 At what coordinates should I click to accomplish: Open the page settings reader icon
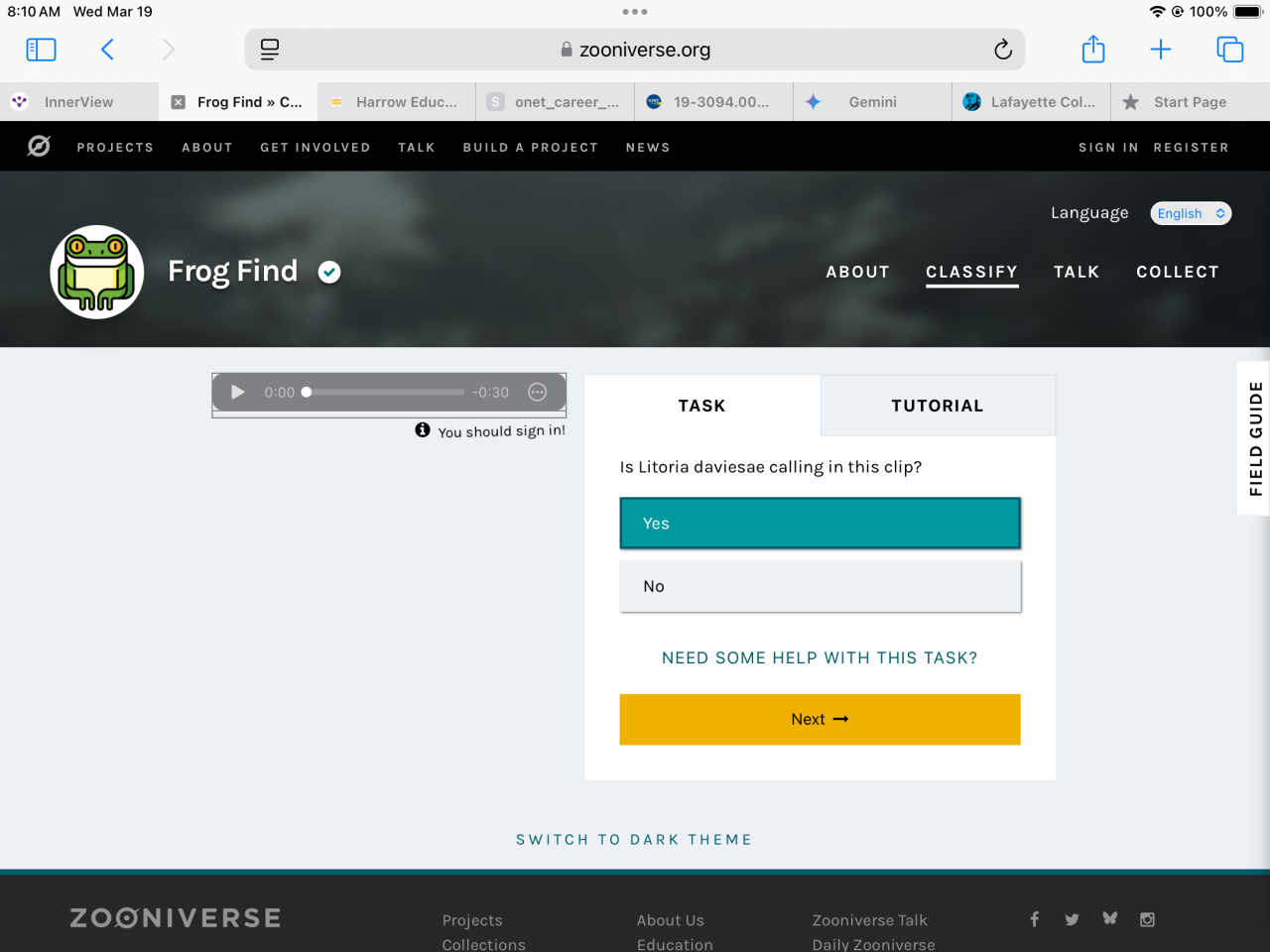(x=270, y=50)
